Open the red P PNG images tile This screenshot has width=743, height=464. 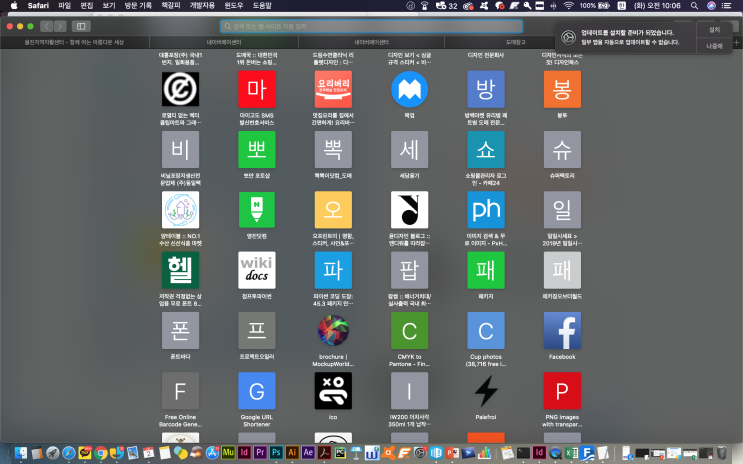pyautogui.click(x=562, y=391)
